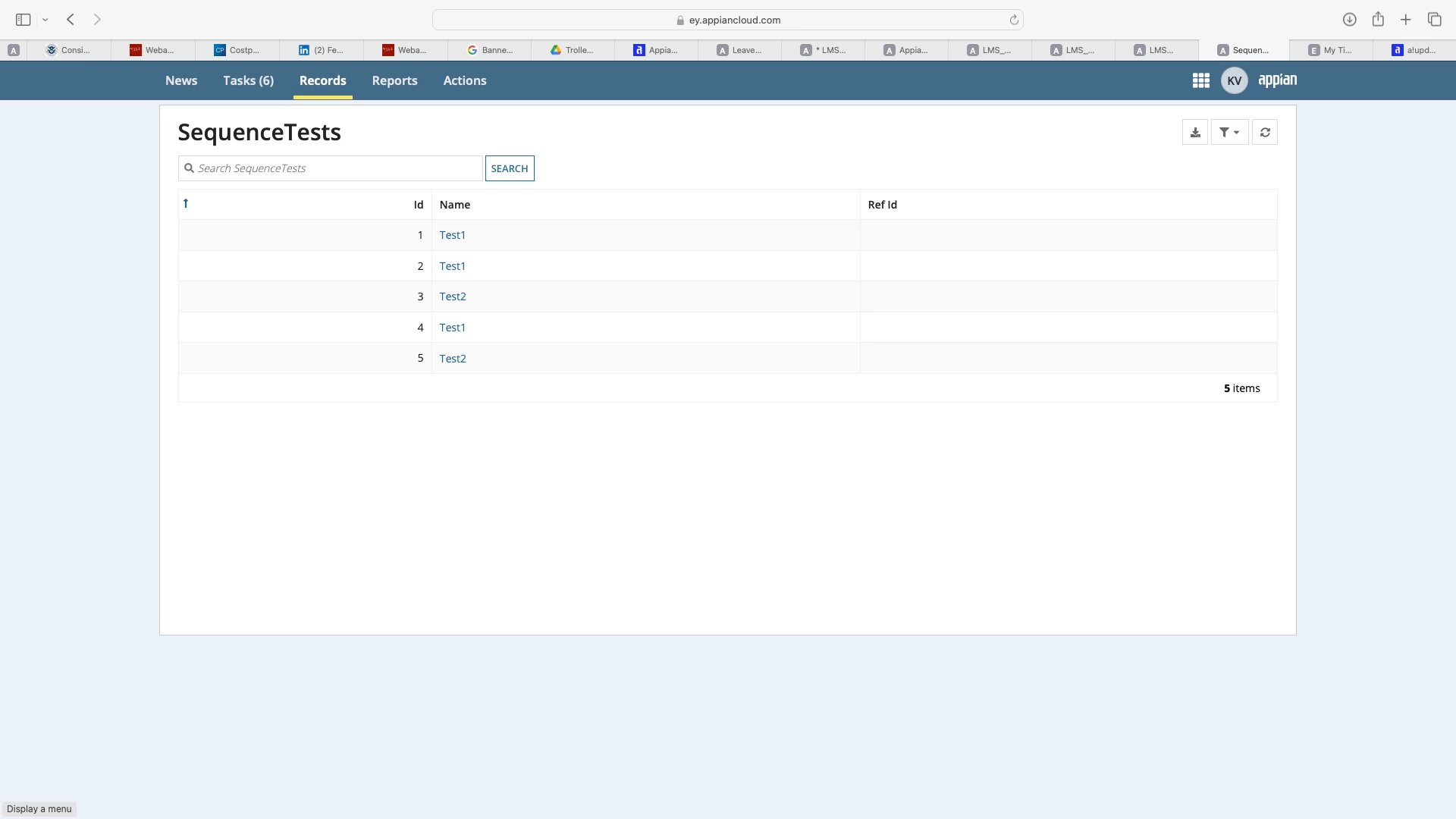This screenshot has width=1456, height=819.
Task: Select the Sequen... tab
Action: click(1244, 50)
